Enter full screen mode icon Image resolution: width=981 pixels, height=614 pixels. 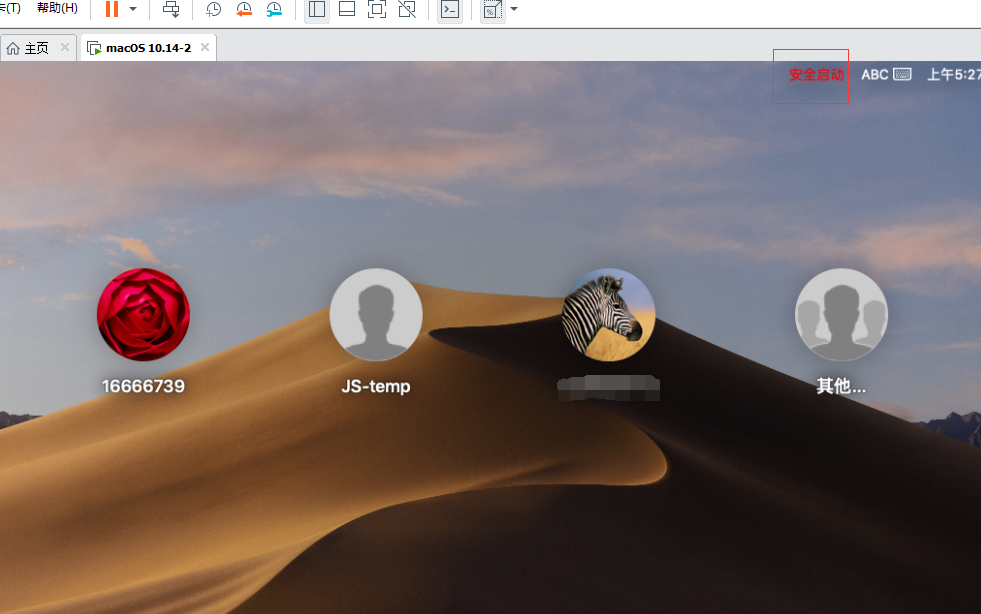[x=377, y=9]
